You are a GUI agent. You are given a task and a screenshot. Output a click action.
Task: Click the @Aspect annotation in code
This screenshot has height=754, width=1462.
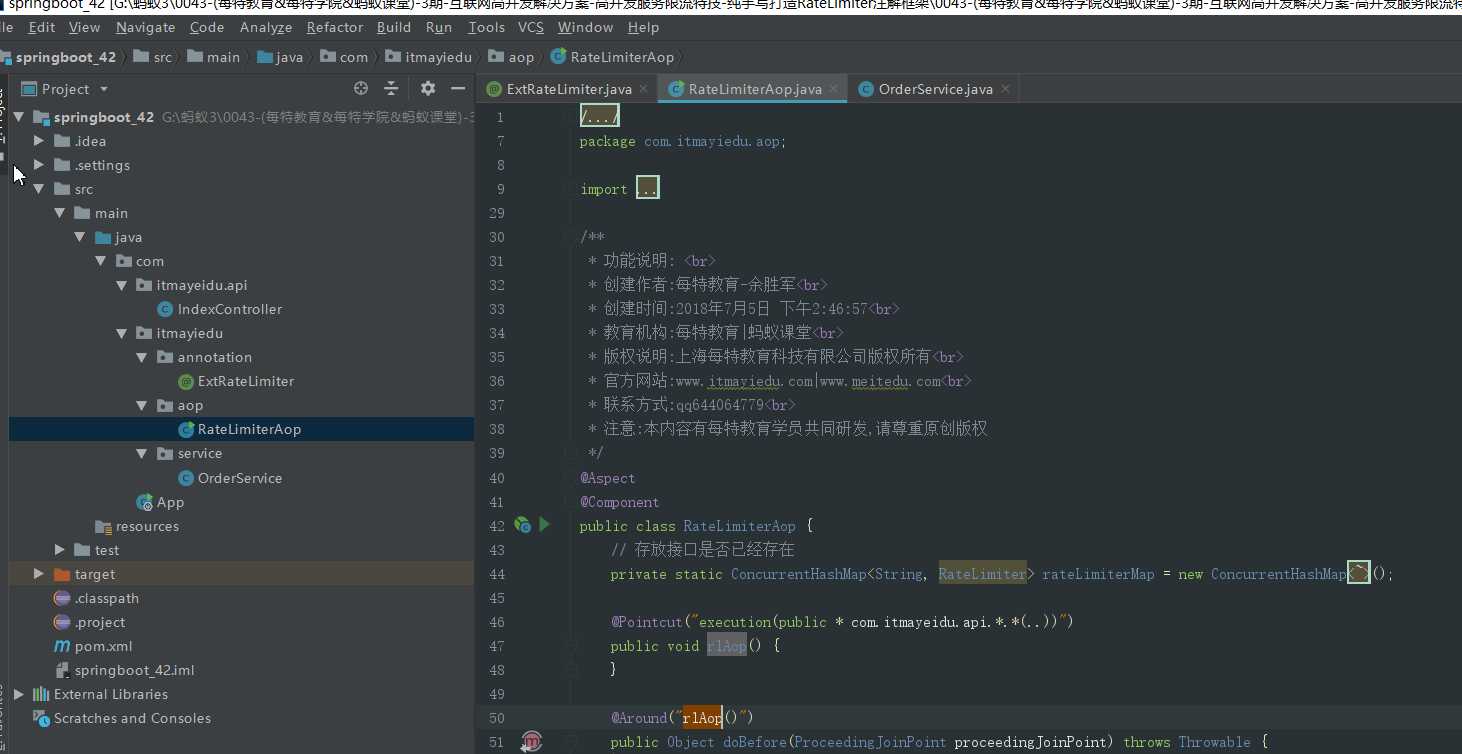click(607, 478)
